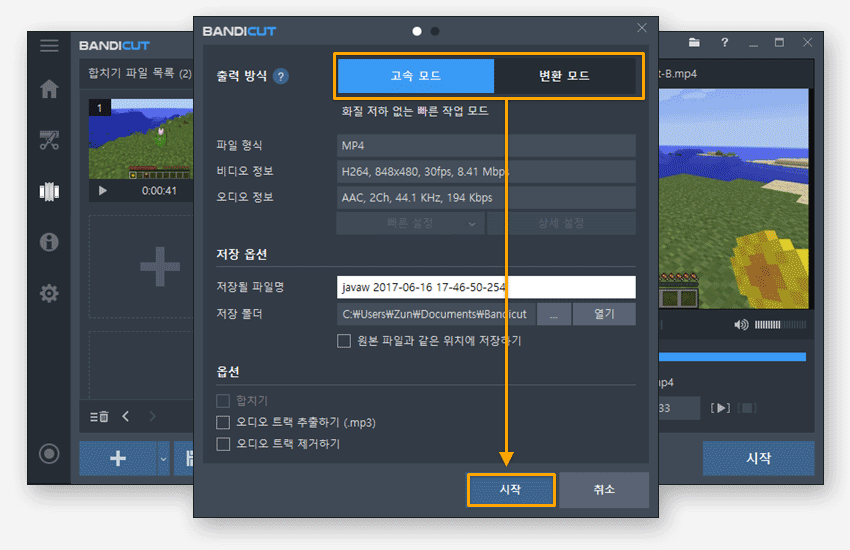The width and height of the screenshot is (850, 550).
Task: Click the blue playback progress bar
Action: 732,357
